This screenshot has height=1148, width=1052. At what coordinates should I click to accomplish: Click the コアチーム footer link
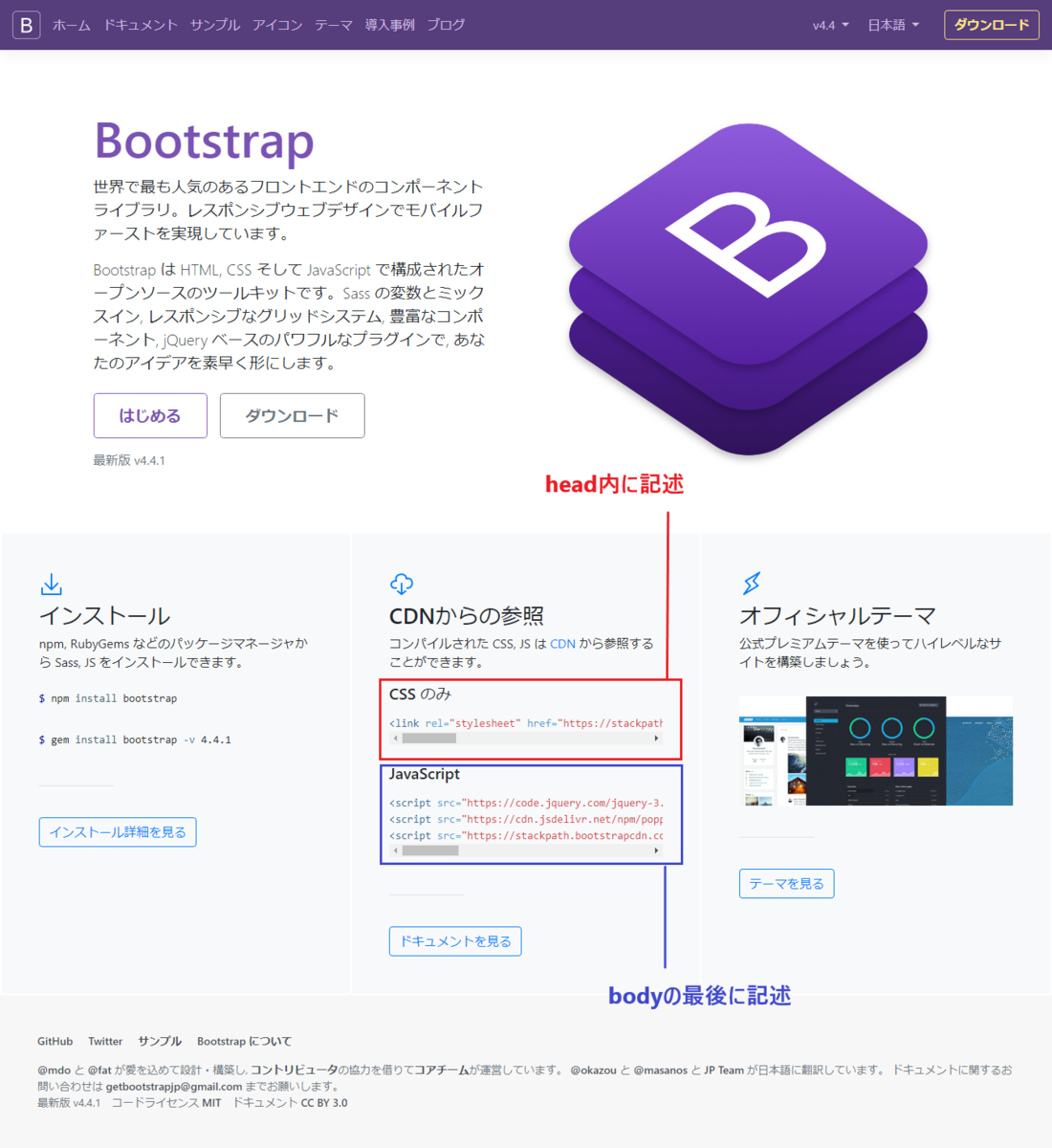[x=441, y=1071]
